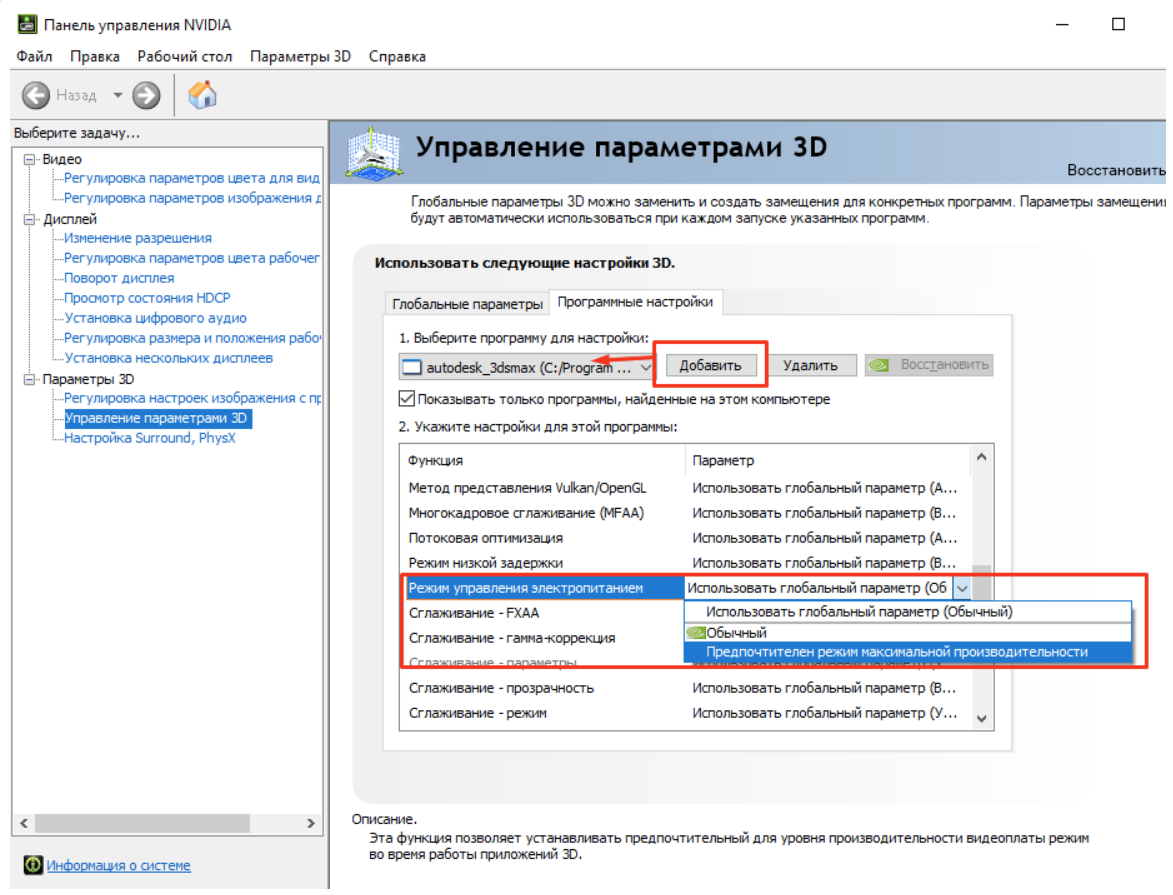1173x895 pixels.
Task: Open the program selection combo box
Action: tap(527, 367)
